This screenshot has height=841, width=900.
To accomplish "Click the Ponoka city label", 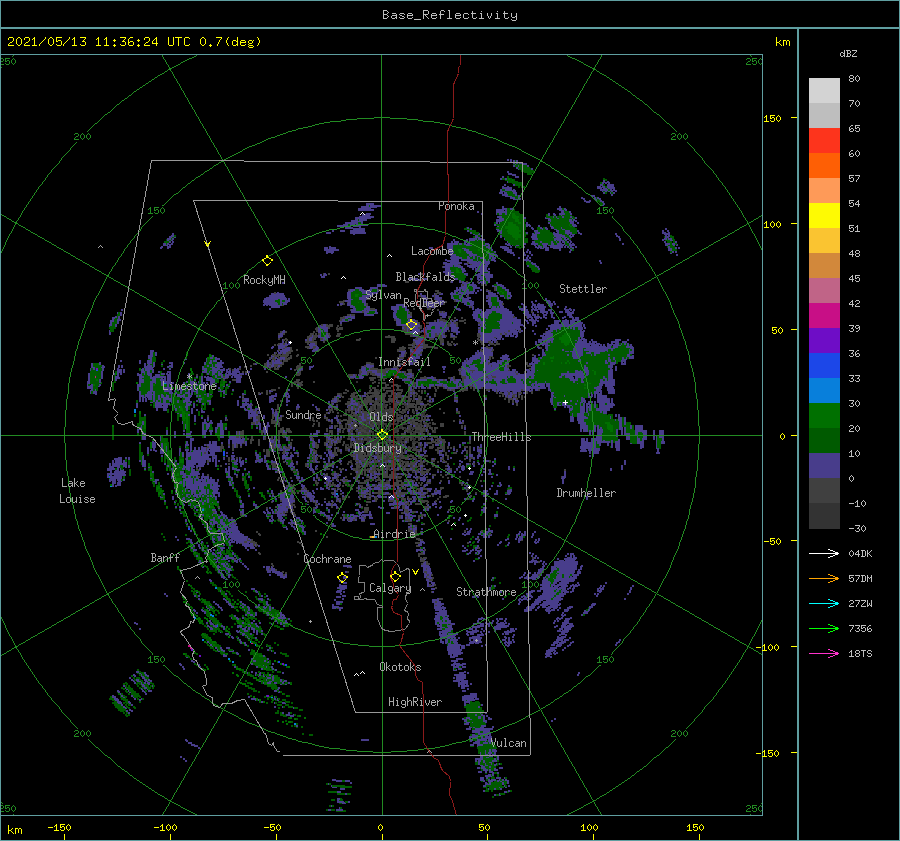I will tap(456, 206).
